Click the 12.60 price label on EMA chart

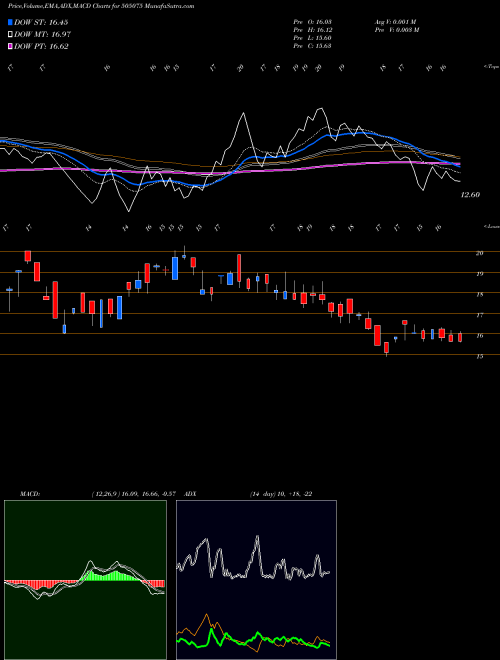click(470, 195)
